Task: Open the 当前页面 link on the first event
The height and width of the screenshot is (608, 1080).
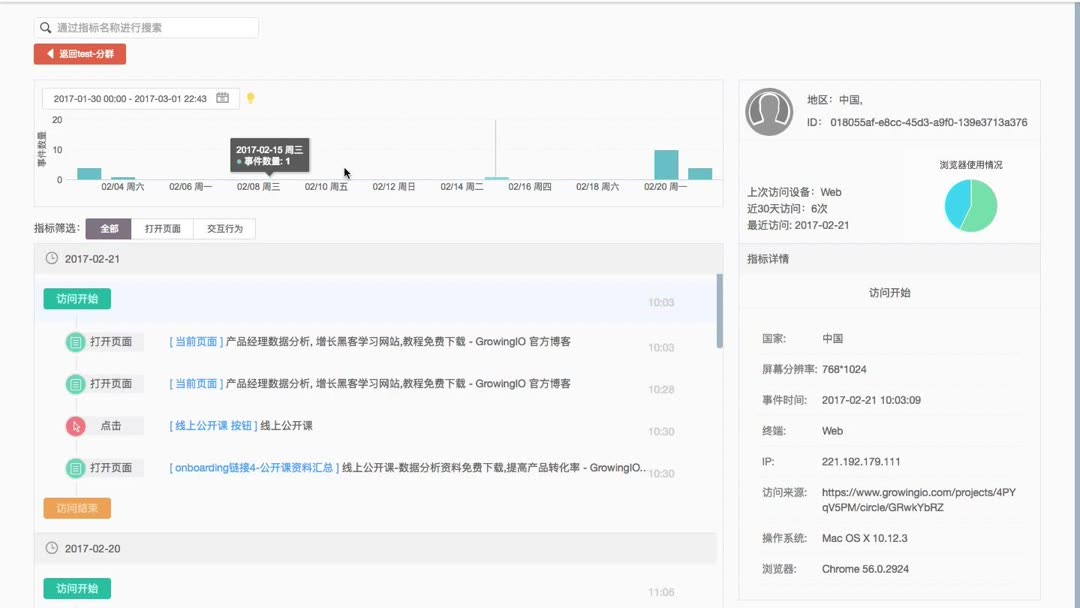Action: (x=194, y=341)
